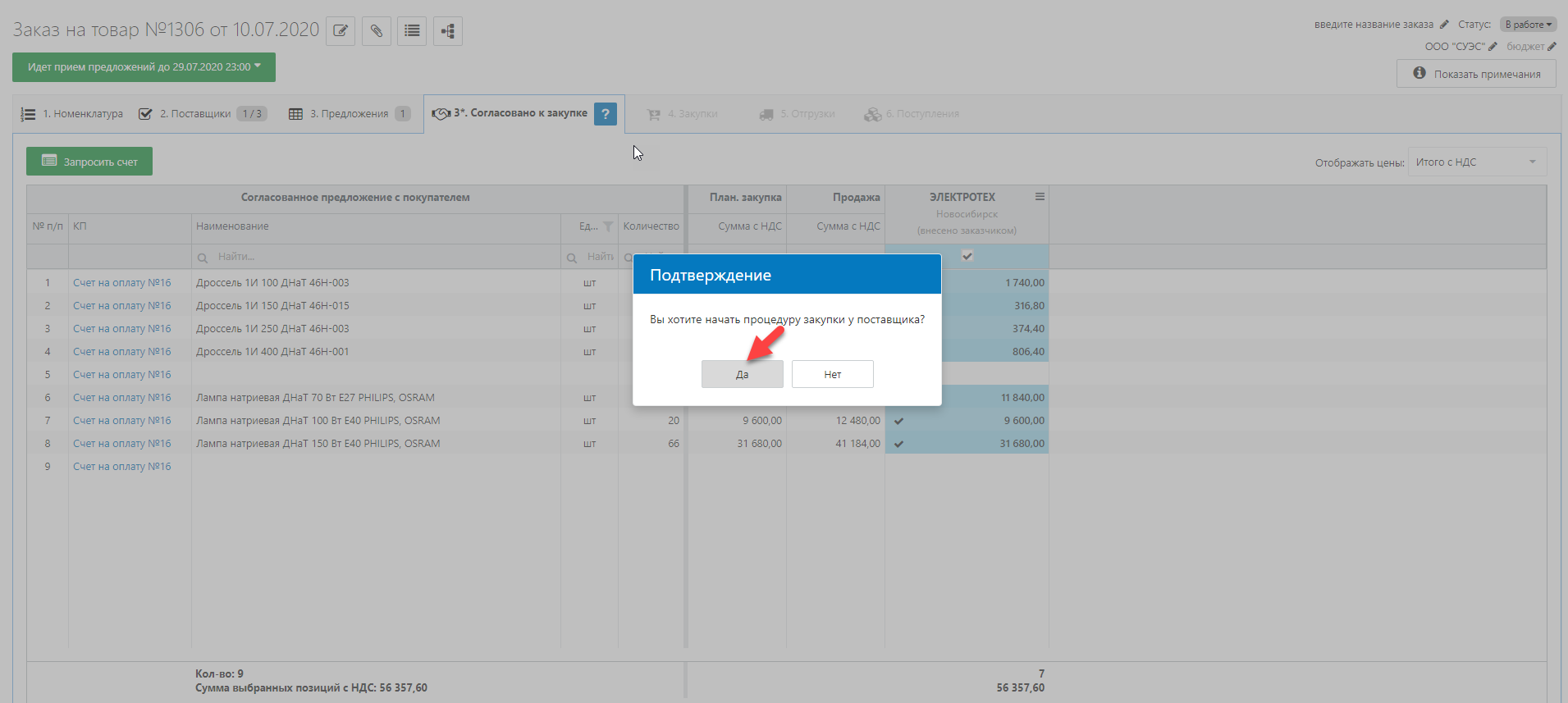Click the pencil icon beside order name
The image size is (1568, 703).
[1444, 25]
